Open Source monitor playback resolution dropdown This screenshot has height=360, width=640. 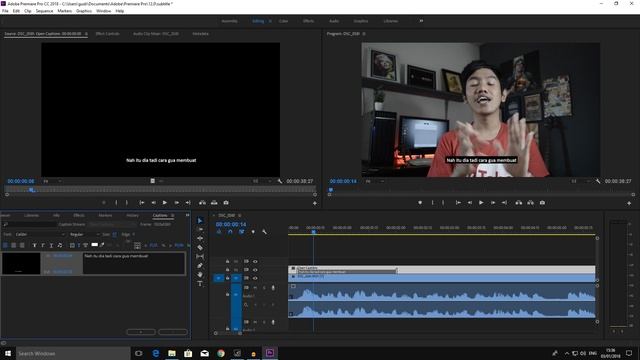tap(262, 181)
